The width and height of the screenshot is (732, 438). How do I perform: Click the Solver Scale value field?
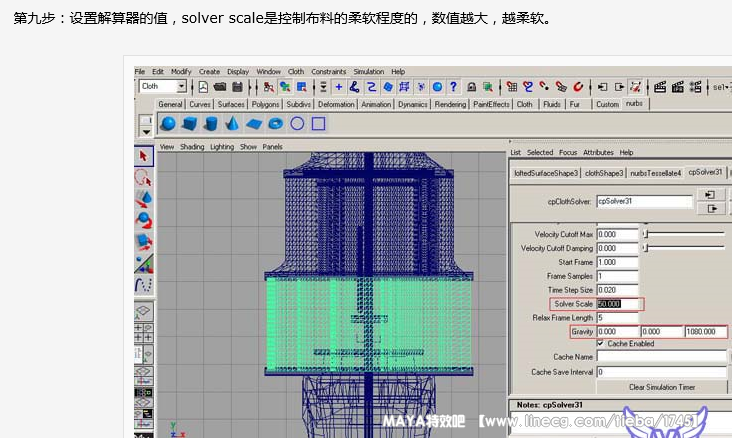619,304
